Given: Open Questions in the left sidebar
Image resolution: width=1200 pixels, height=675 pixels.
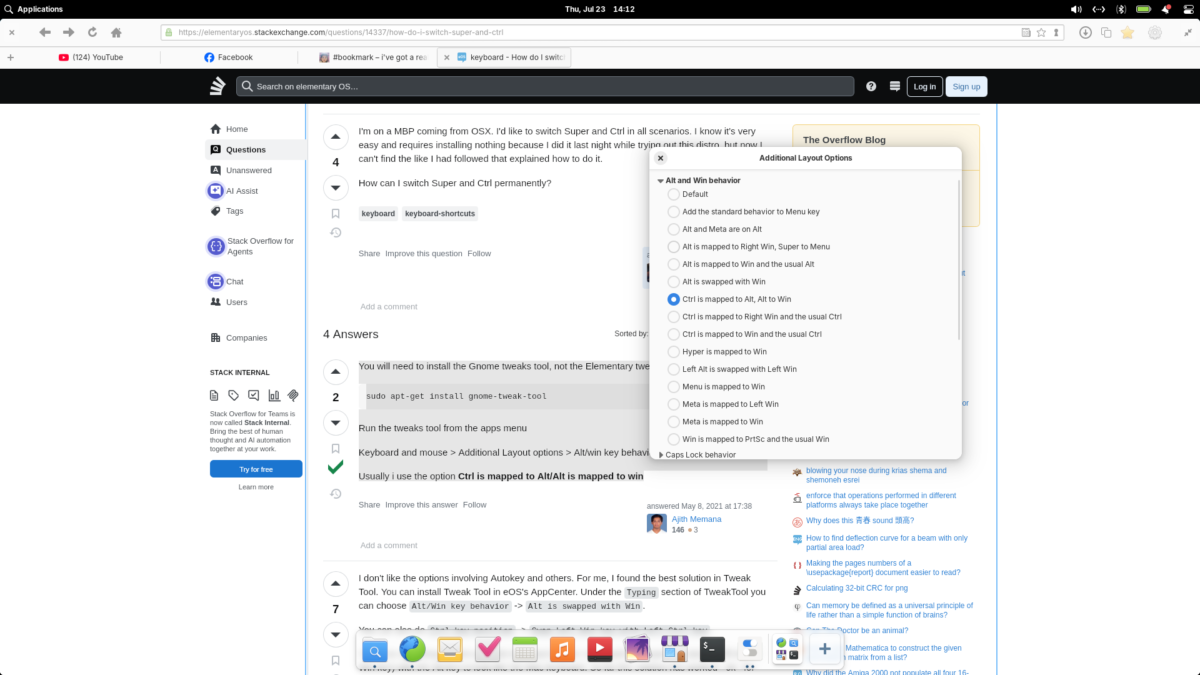Looking at the screenshot, I should tap(255, 150).
